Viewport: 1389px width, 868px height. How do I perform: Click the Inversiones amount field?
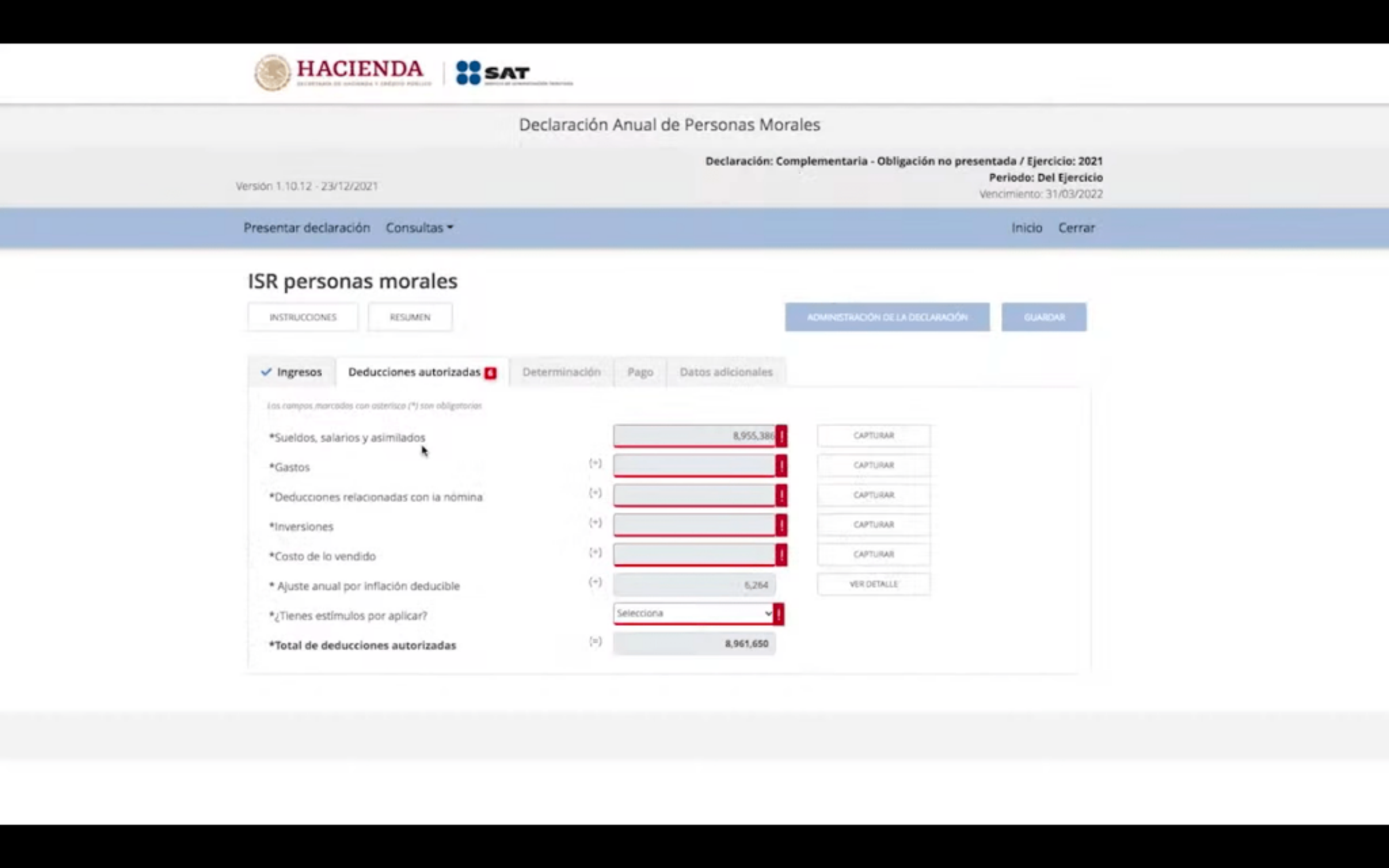[x=694, y=525]
